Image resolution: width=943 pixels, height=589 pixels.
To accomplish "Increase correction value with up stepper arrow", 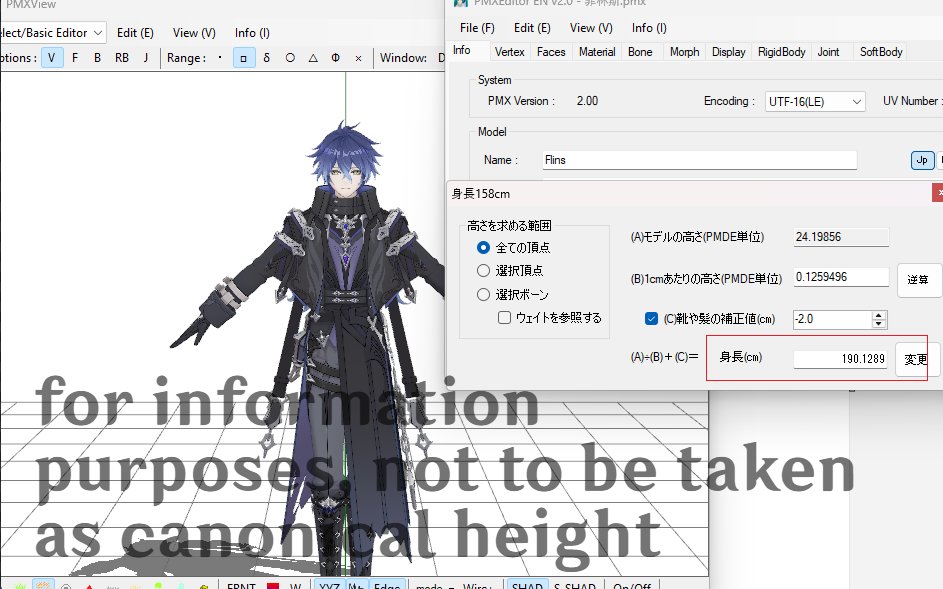I will tap(879, 315).
